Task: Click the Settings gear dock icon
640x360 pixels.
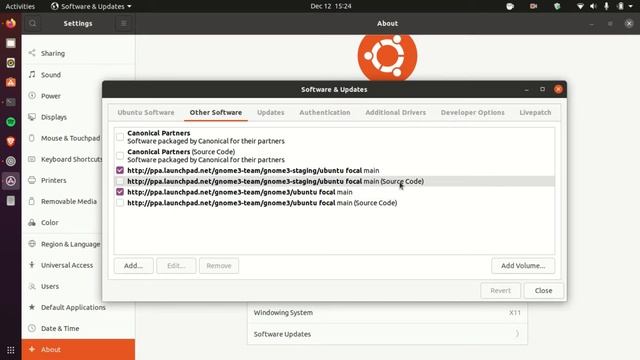Action: point(11,161)
